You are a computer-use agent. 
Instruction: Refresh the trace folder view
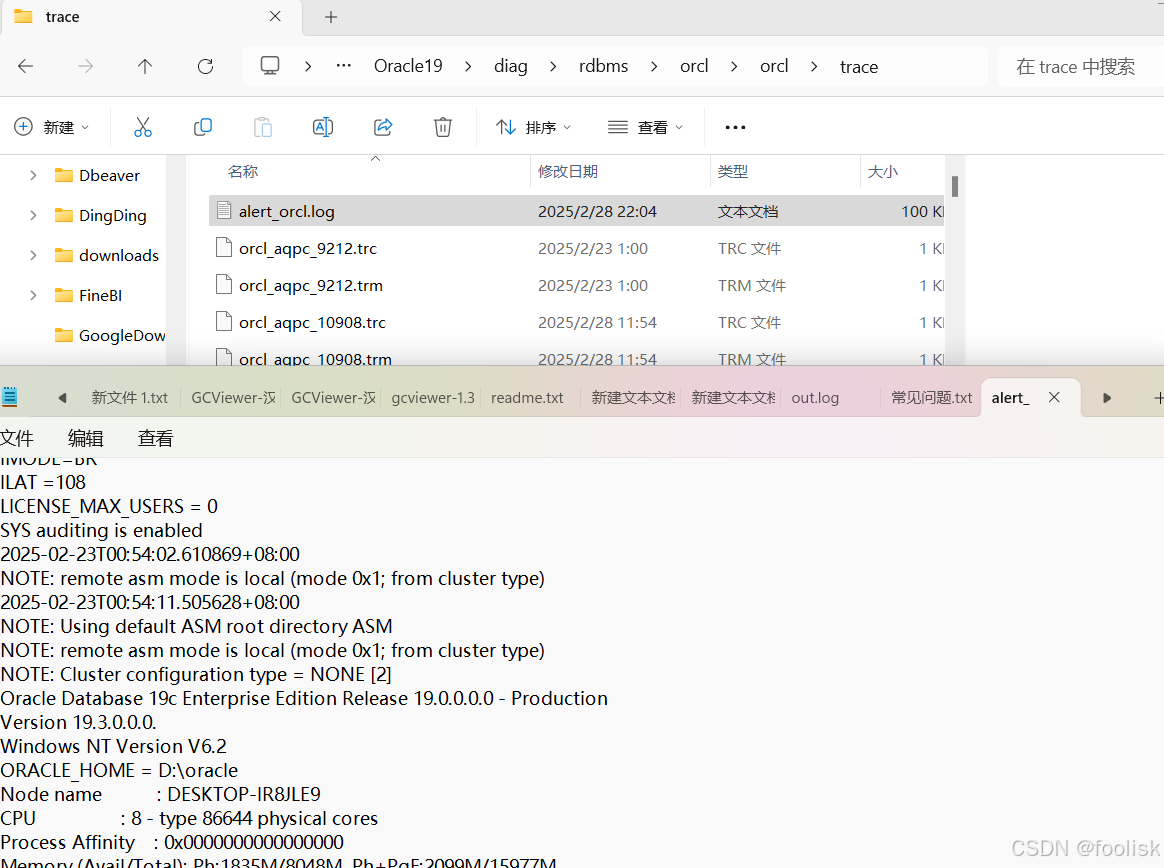[x=206, y=66]
